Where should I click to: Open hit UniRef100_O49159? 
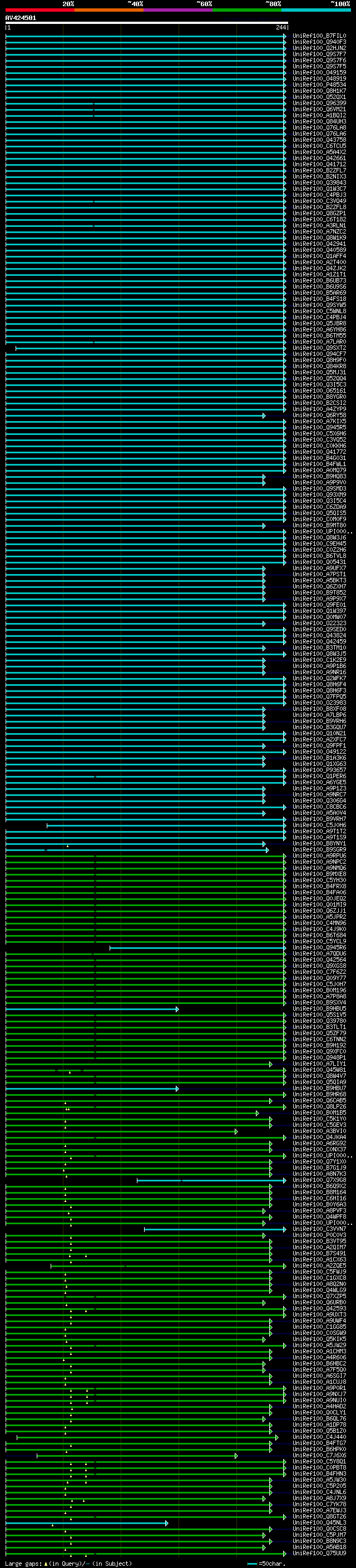pyautogui.click(x=319, y=72)
